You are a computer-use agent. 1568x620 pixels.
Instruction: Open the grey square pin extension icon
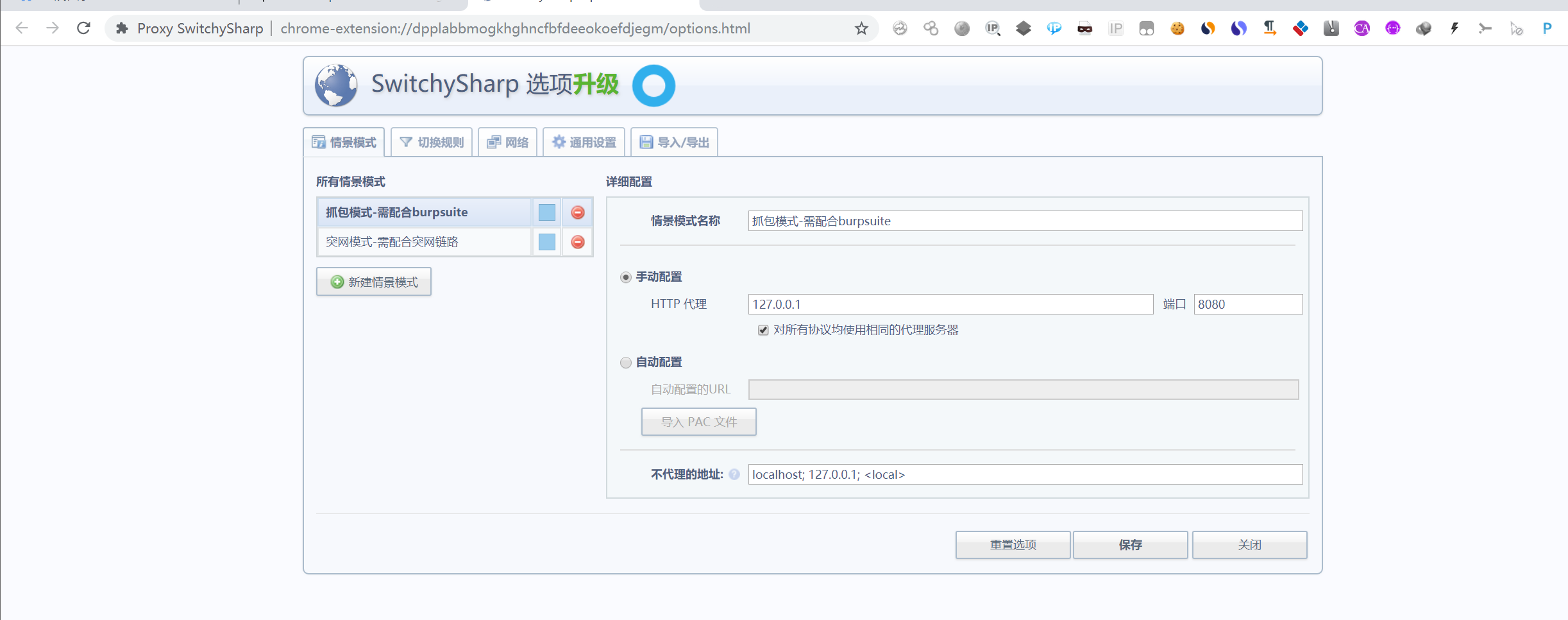1331,28
